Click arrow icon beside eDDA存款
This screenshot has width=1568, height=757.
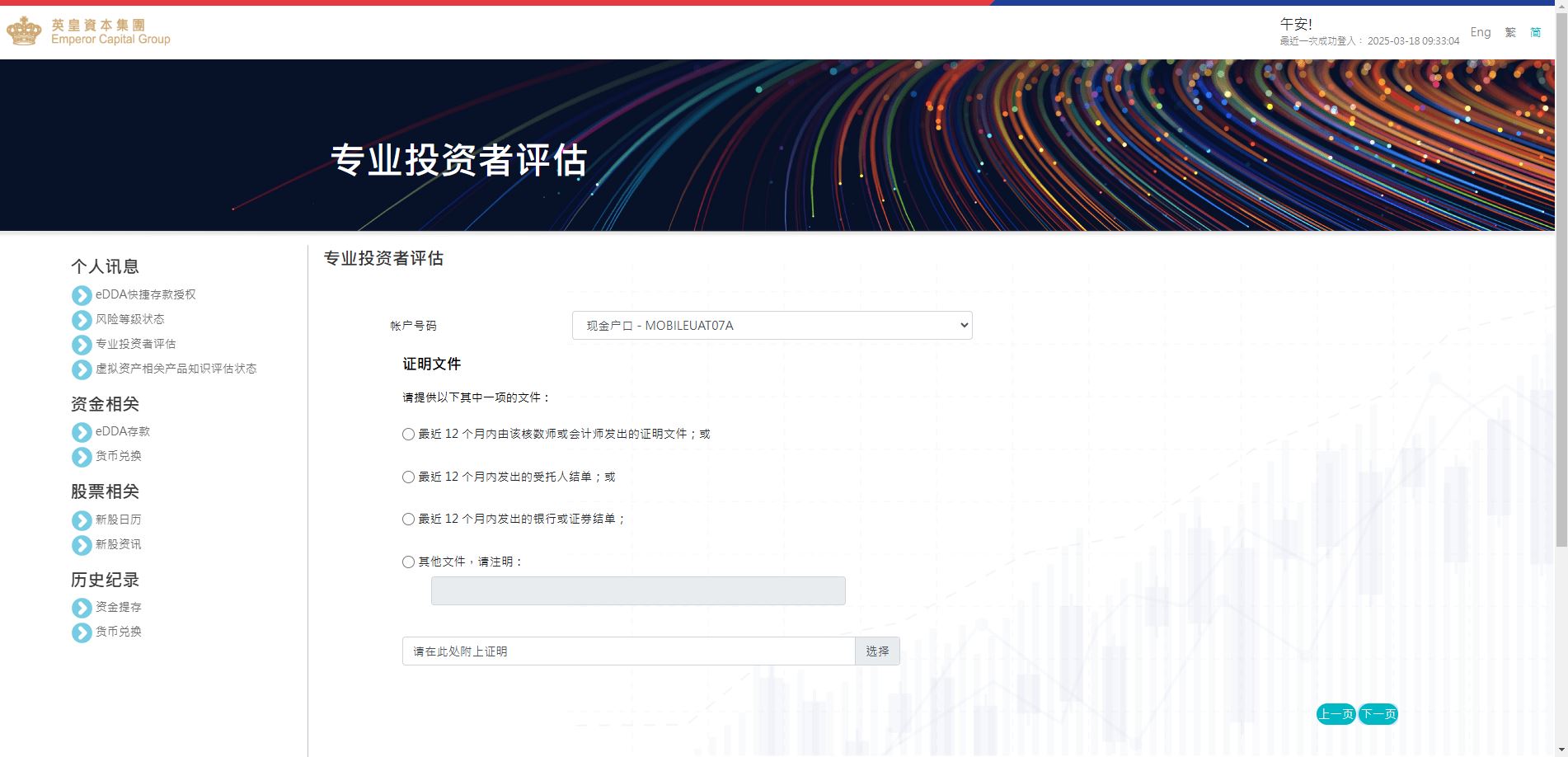(82, 432)
